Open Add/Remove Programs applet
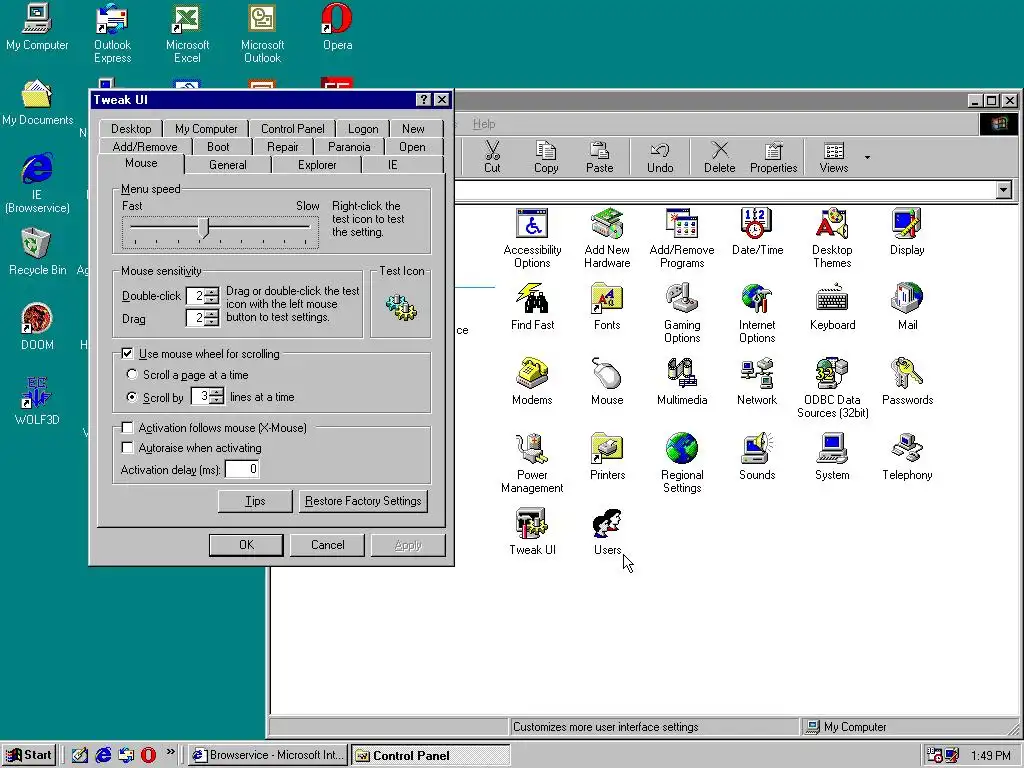 tap(682, 238)
